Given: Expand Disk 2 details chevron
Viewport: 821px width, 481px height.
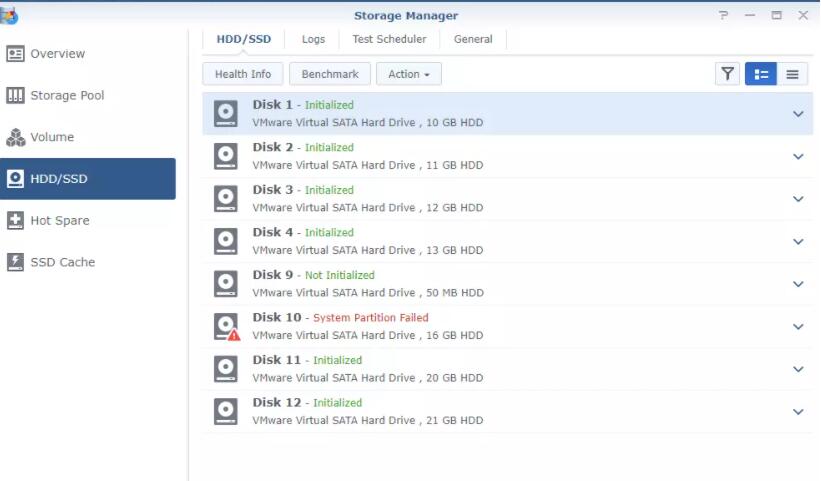Looking at the screenshot, I should click(798, 156).
